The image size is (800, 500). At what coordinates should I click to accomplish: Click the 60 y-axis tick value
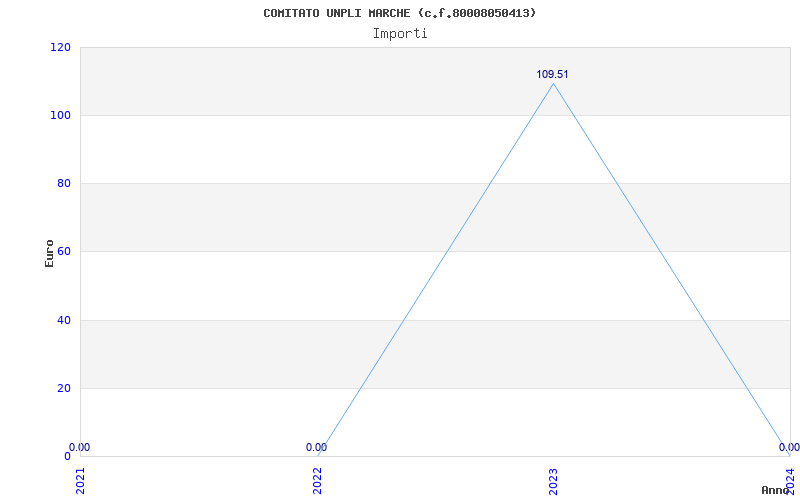[x=63, y=251]
